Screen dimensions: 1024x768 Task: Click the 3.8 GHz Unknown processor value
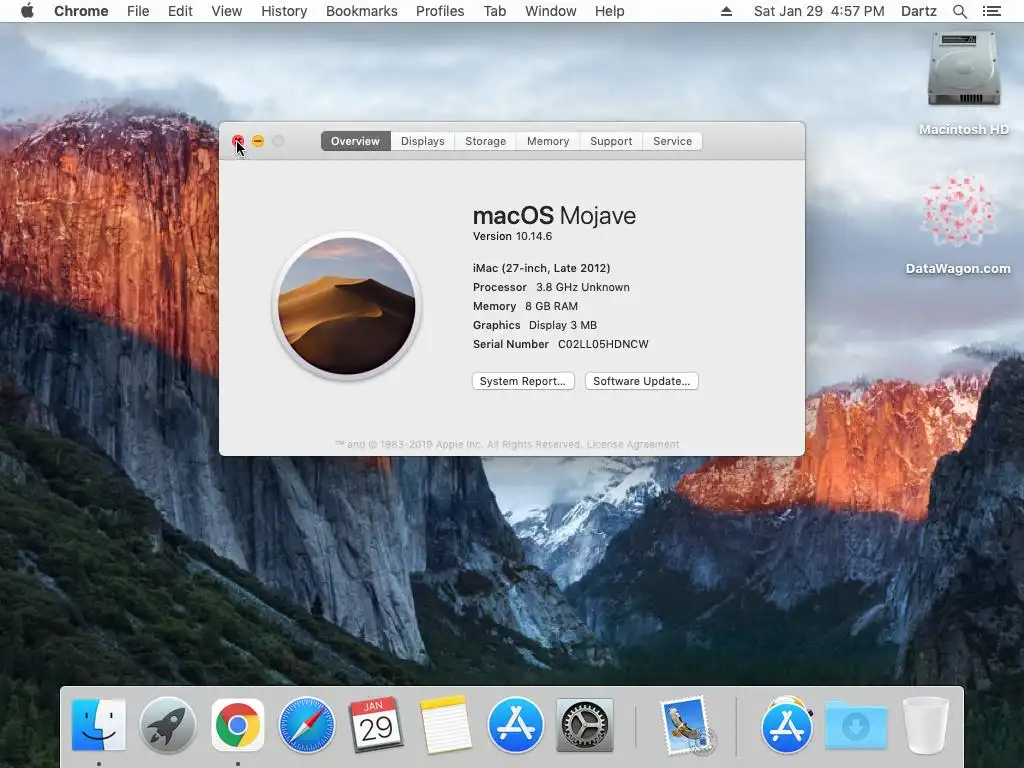(x=583, y=287)
